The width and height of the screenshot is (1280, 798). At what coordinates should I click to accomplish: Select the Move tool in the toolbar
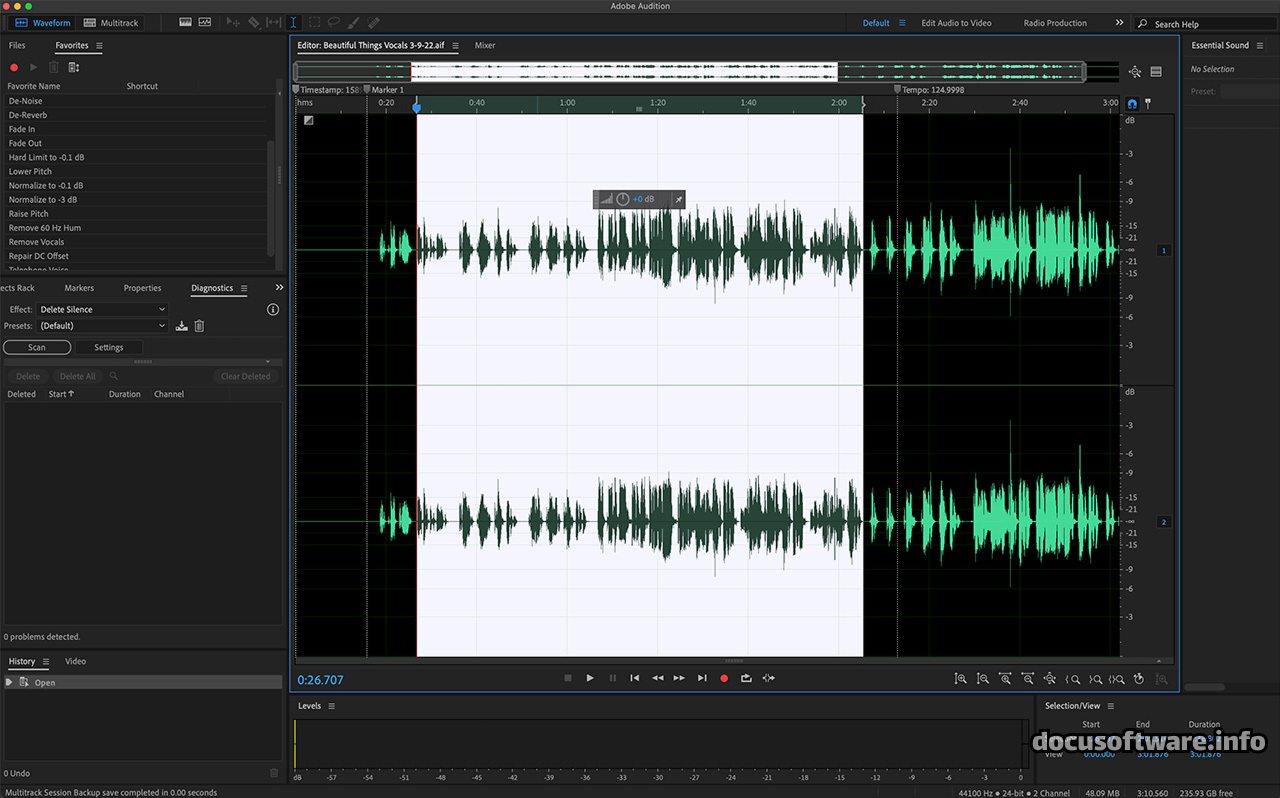[233, 22]
